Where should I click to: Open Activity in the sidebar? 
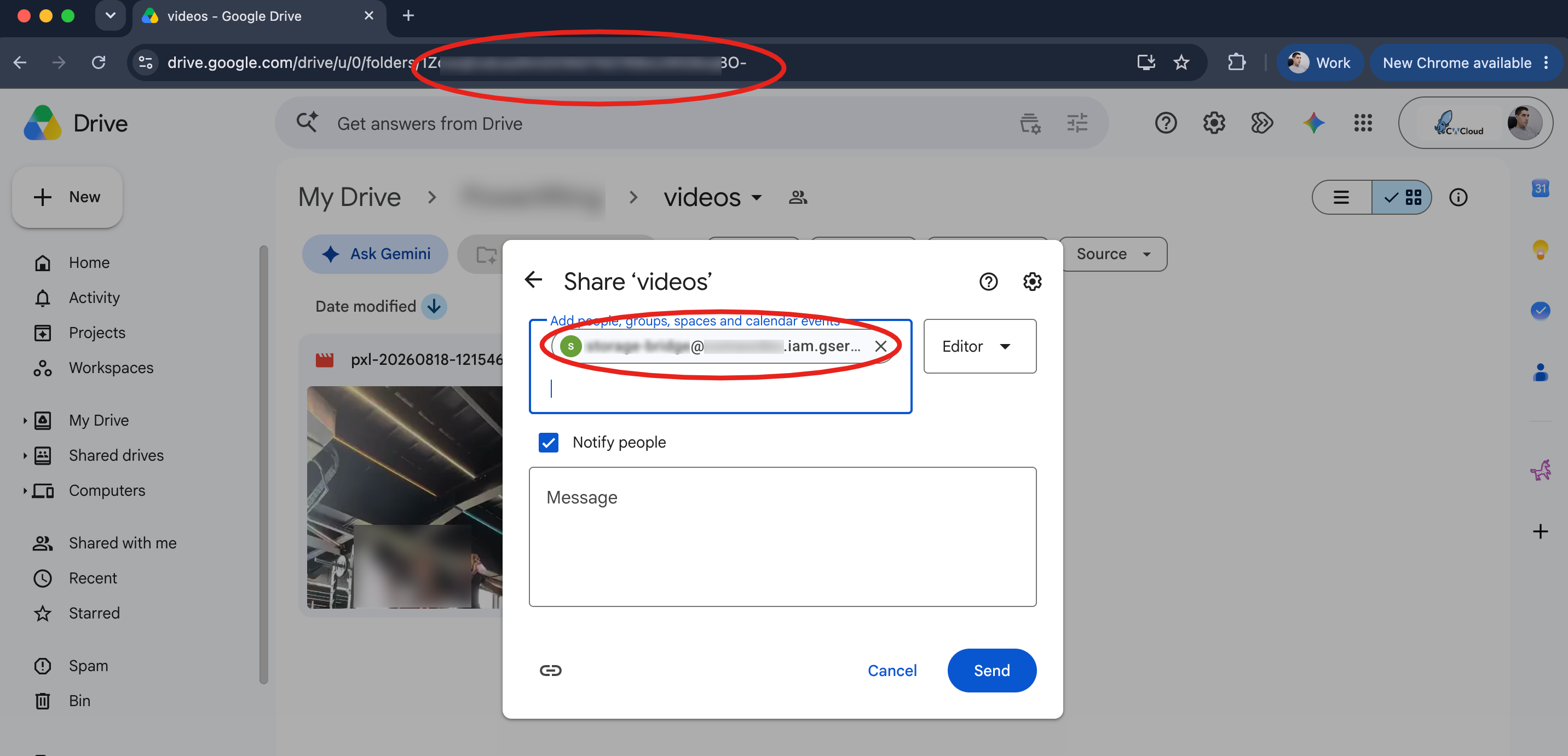[x=94, y=297]
